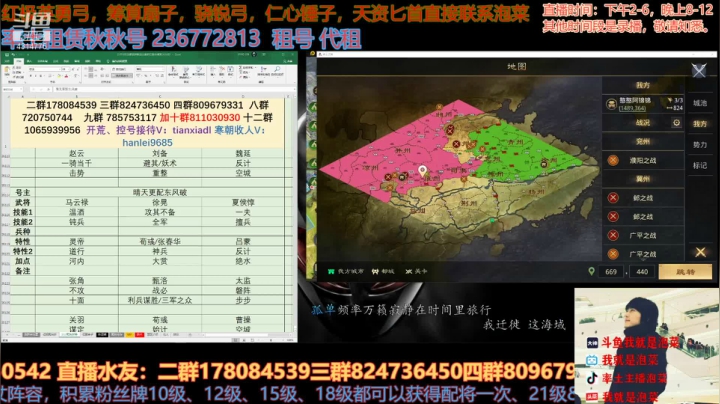Image resolution: width=720 pixels, height=404 pixels.
Task: Select the cell containing 赵云
Action: (x=77, y=153)
